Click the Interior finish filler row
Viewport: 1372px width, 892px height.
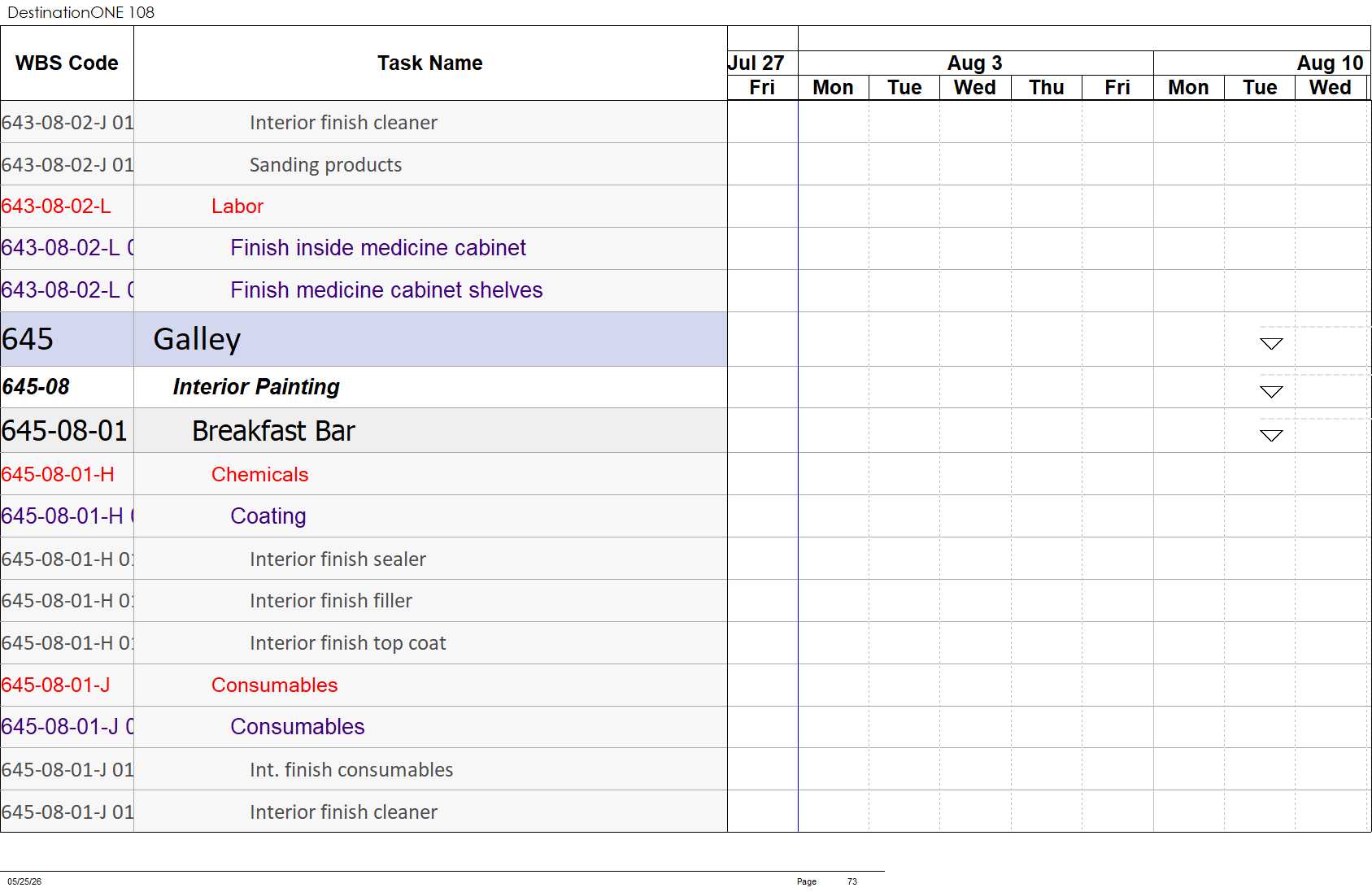pyautogui.click(x=364, y=601)
